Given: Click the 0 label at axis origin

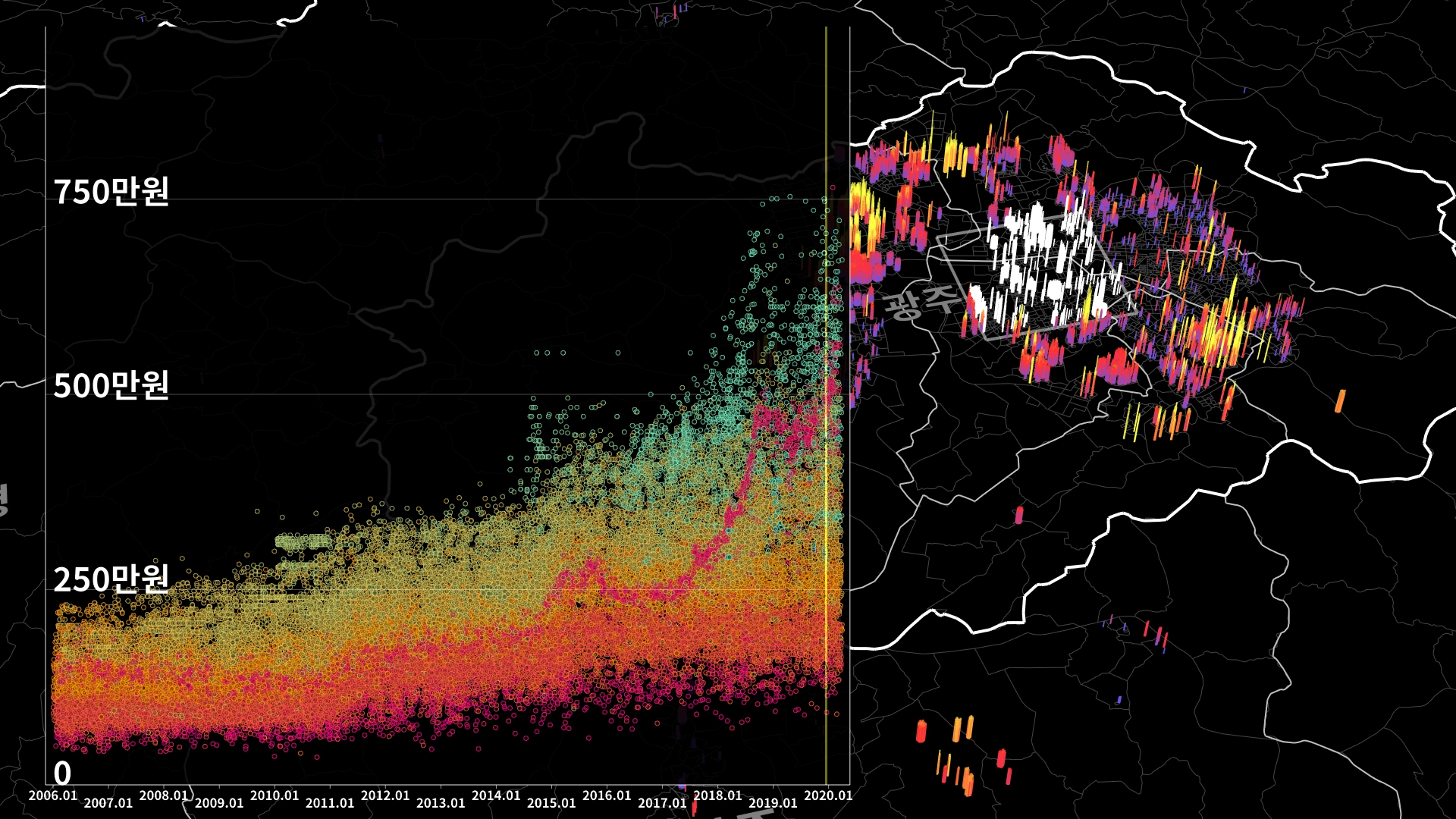Looking at the screenshot, I should 62,773.
